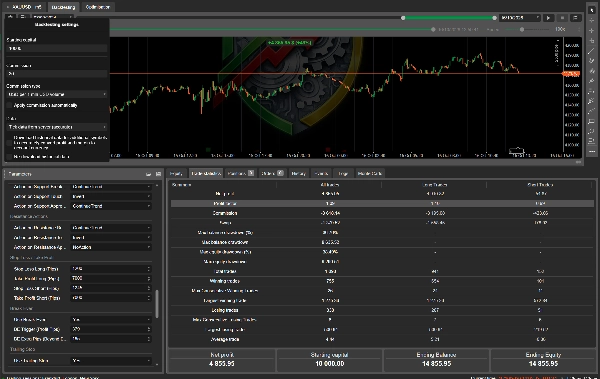Switch to the Backtesting tab
Screen dimensions: 600x379
[x=64, y=7]
